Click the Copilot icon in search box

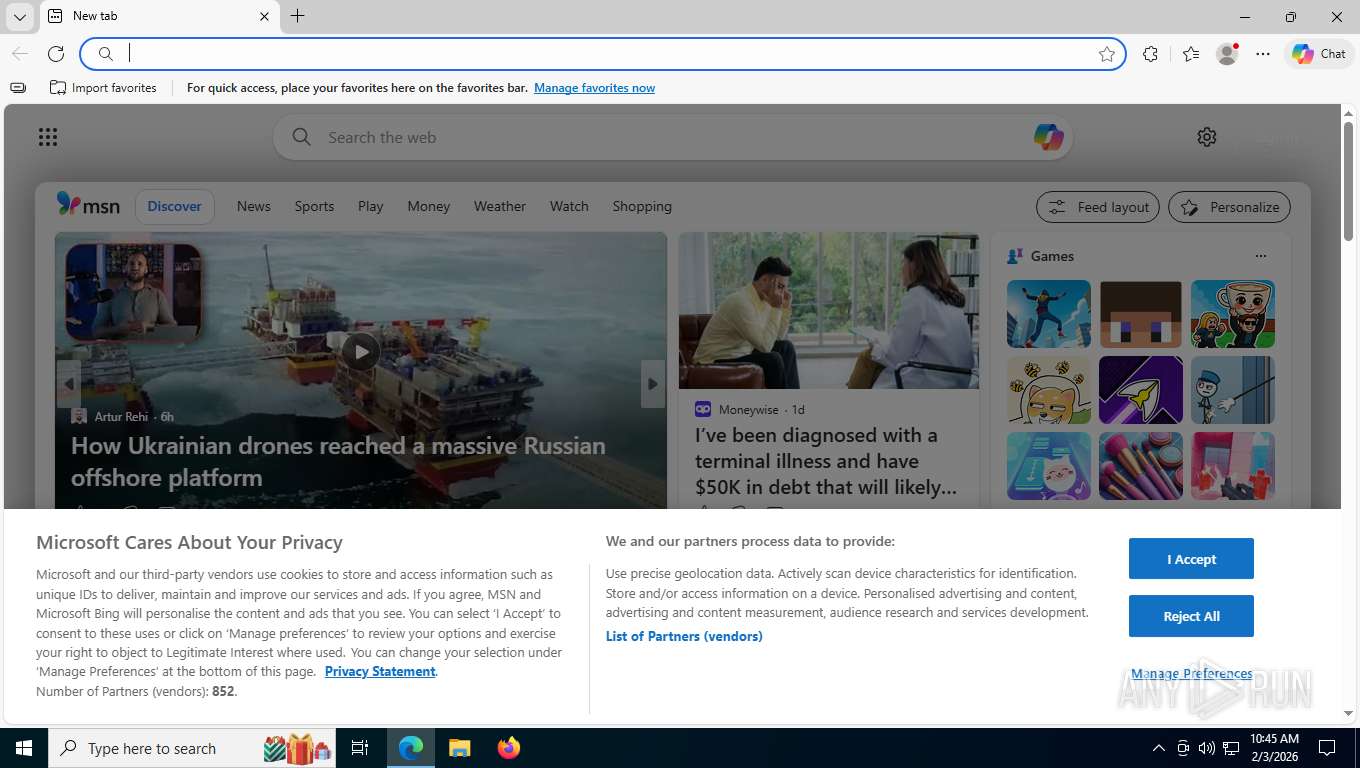(x=1048, y=137)
